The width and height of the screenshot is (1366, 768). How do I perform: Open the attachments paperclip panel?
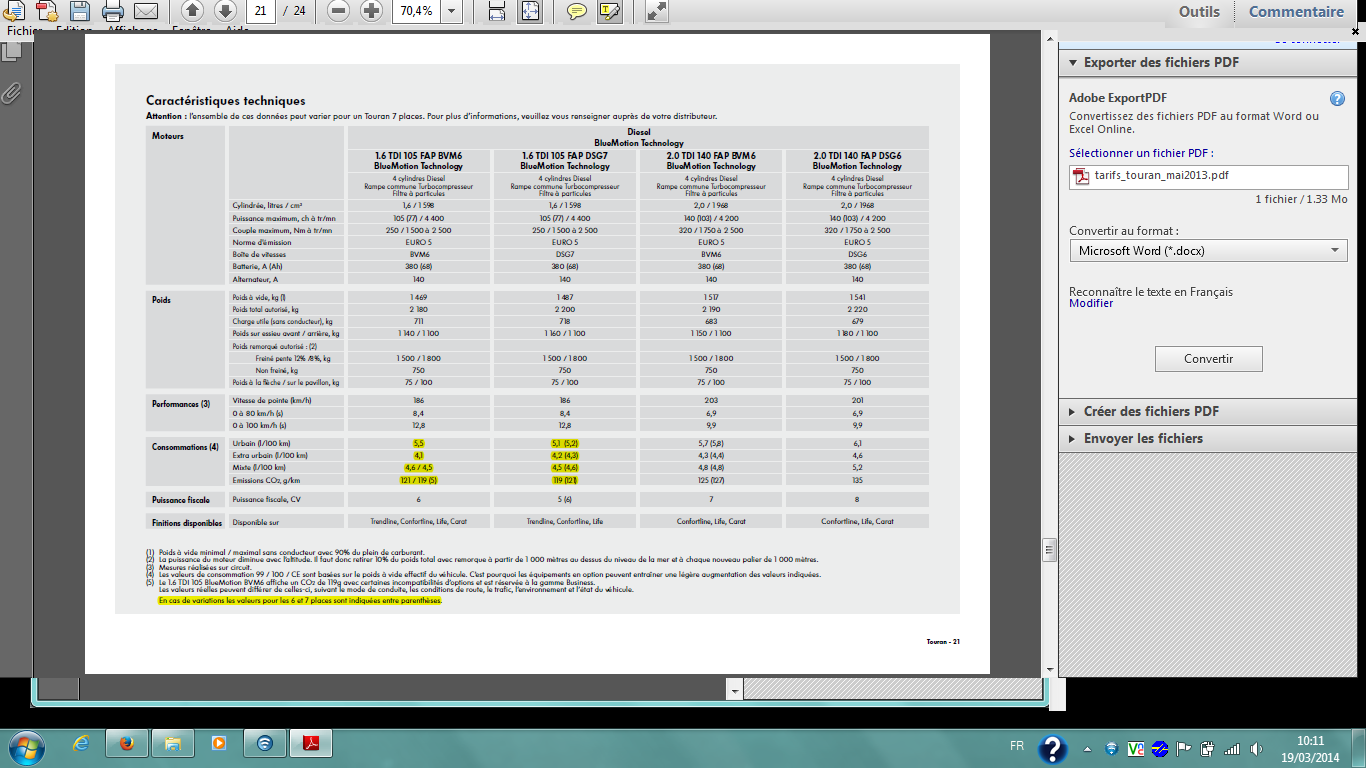pos(13,93)
